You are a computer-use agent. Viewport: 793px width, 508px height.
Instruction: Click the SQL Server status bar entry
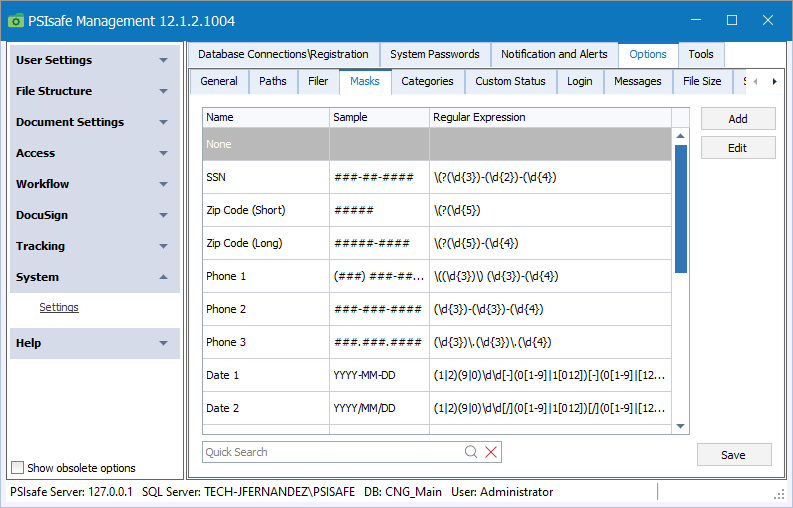pos(248,492)
